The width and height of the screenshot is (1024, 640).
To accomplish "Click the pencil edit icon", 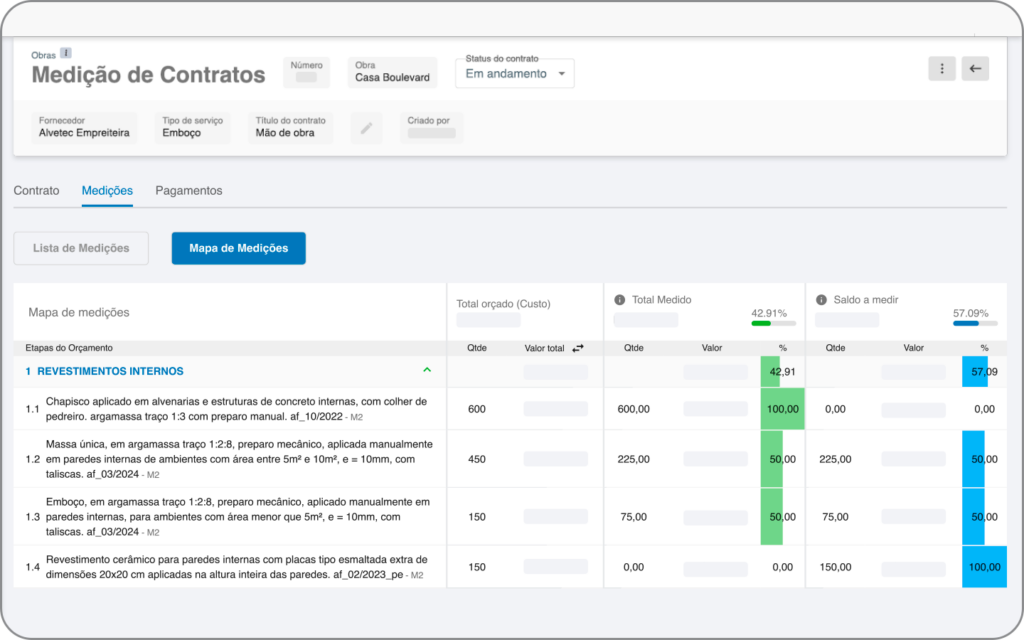I will [366, 128].
